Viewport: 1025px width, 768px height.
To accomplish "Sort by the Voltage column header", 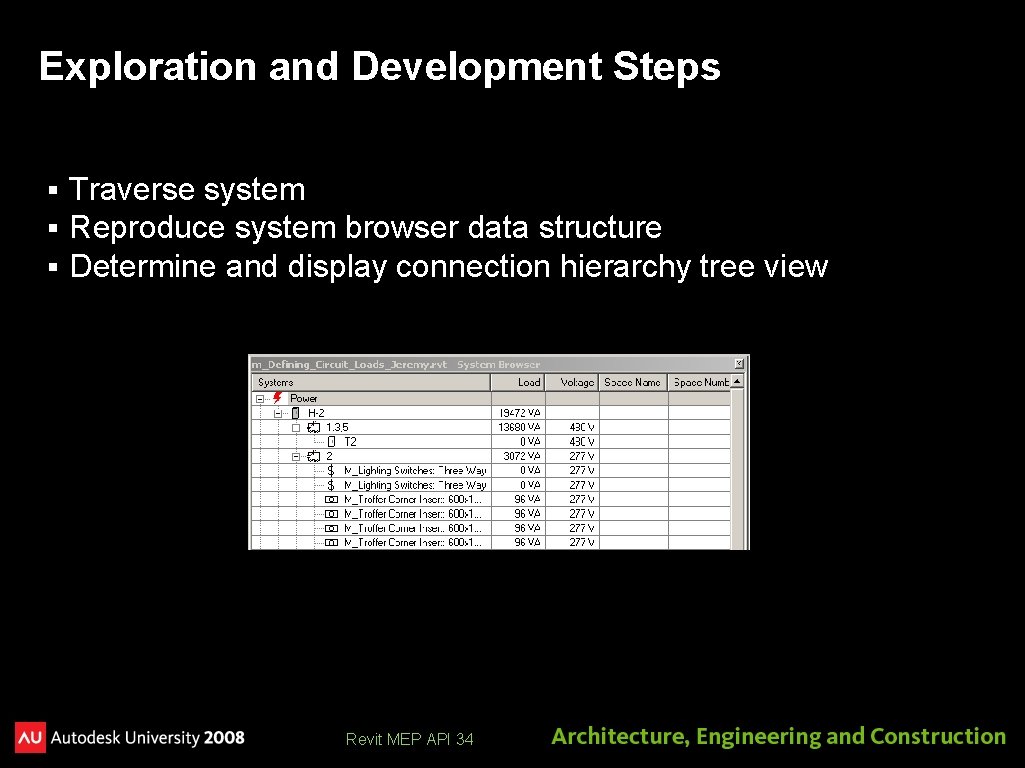I will pos(571,382).
